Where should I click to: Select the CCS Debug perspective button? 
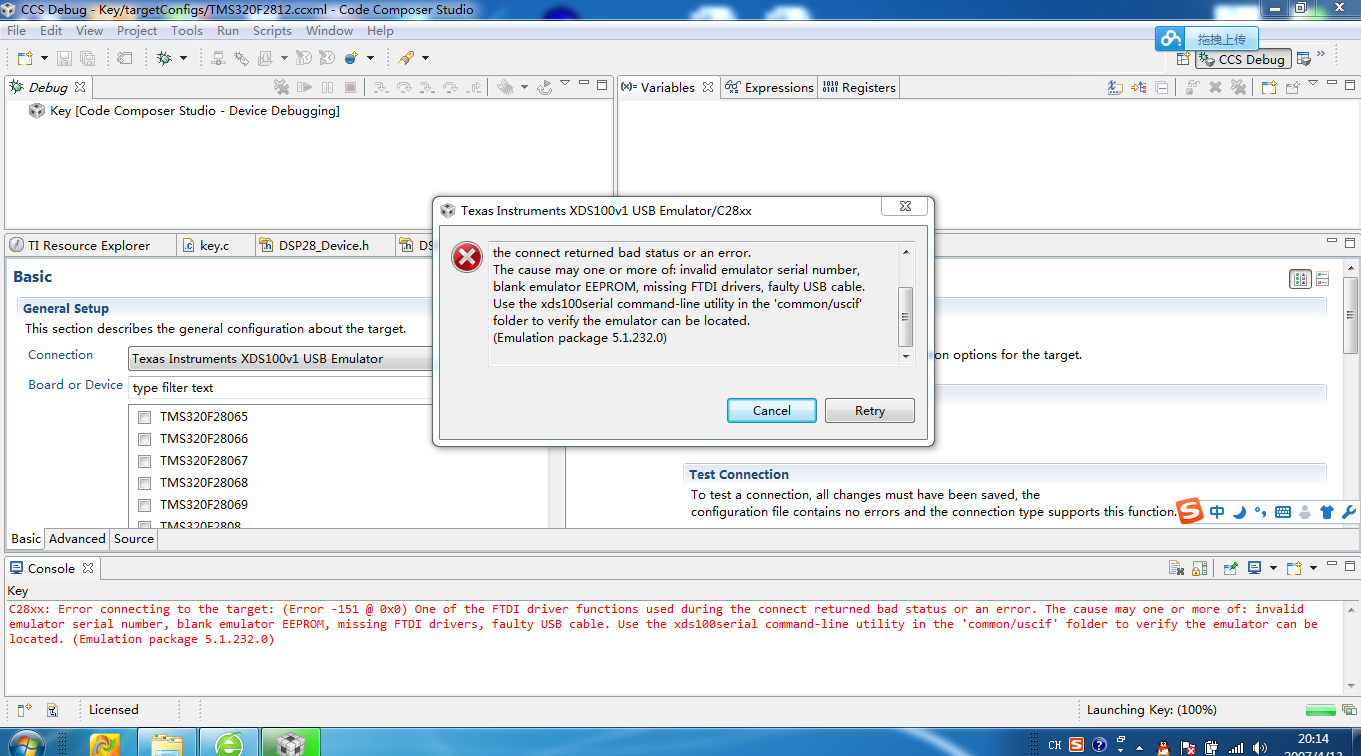pyautogui.click(x=1243, y=59)
